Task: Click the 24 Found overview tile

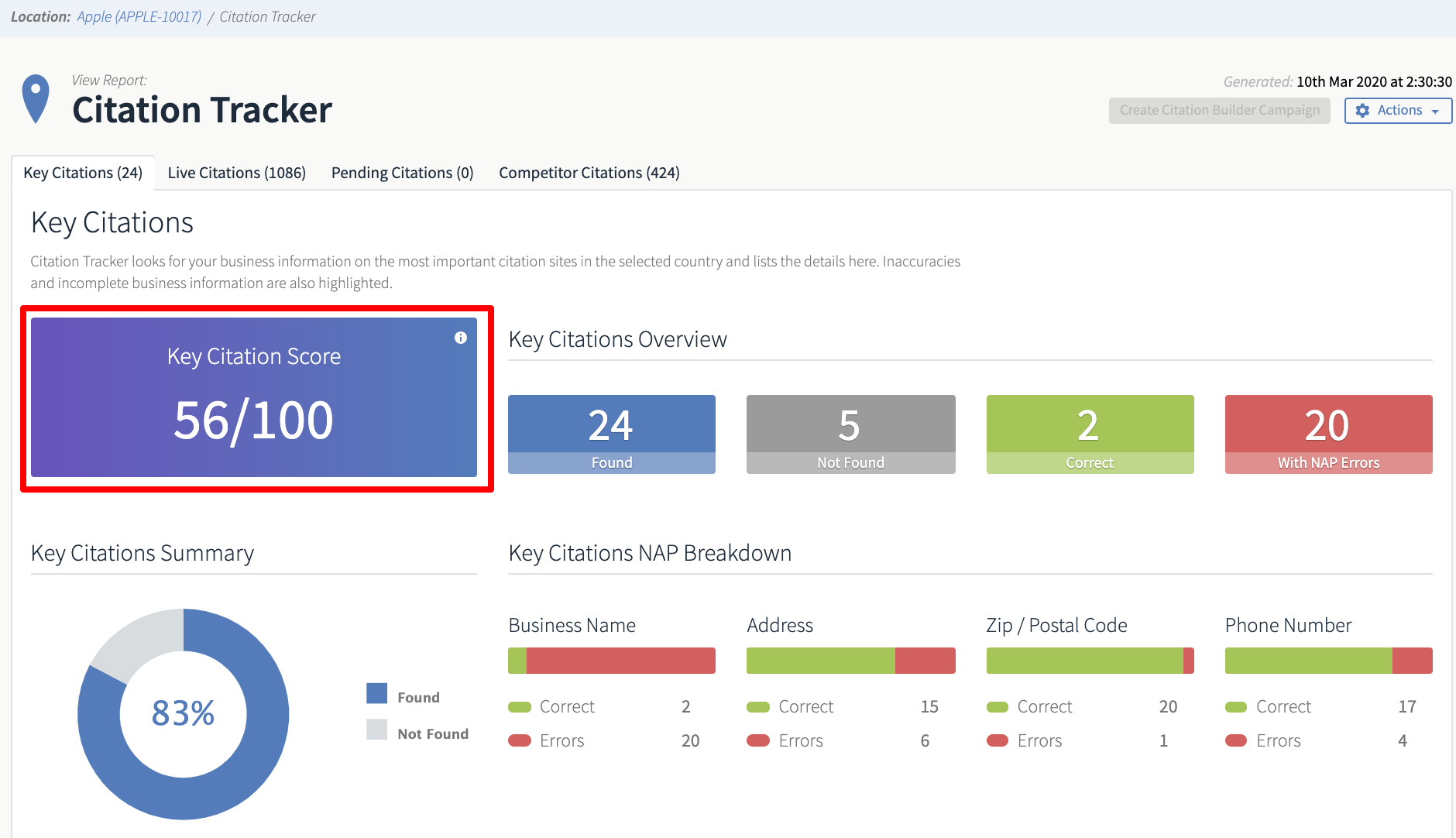Action: (x=612, y=434)
